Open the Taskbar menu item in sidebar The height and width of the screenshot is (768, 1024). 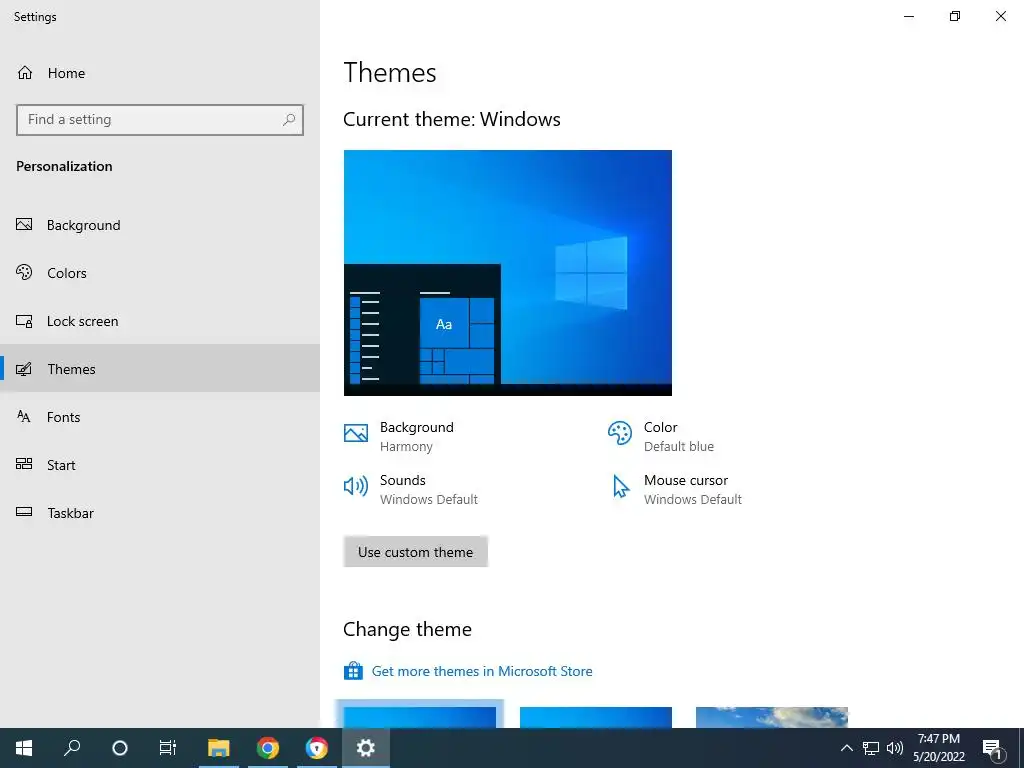pyautogui.click(x=160, y=513)
